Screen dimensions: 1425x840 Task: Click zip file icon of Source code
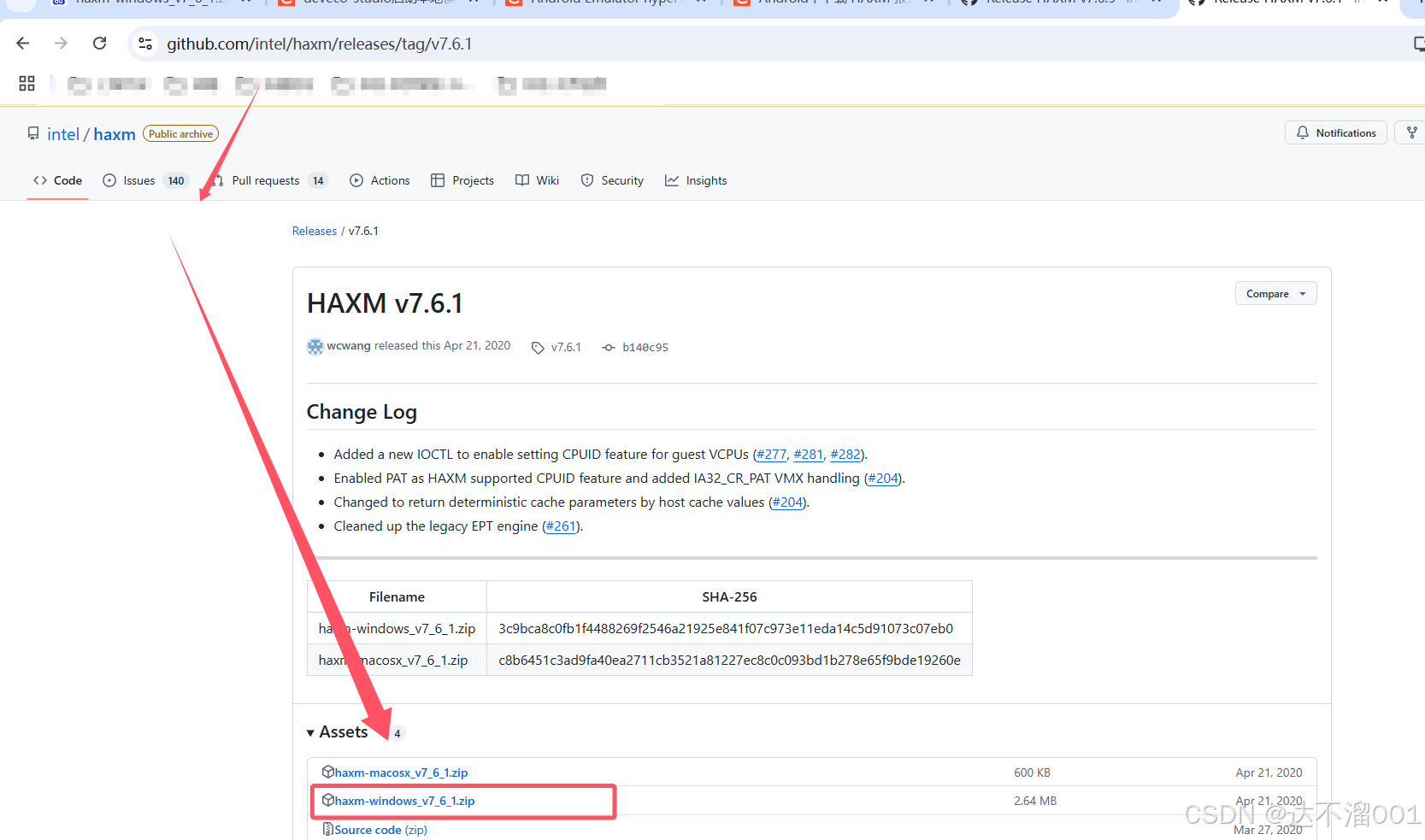(327, 829)
